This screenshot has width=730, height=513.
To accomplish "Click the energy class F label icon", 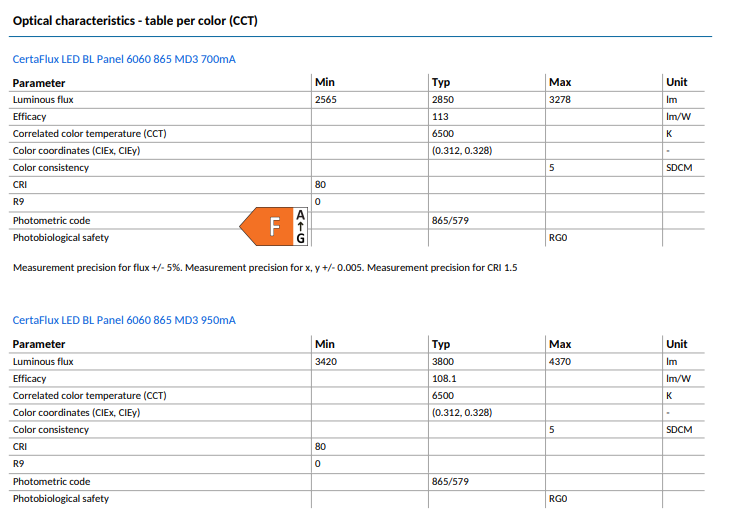I will pos(274,227).
